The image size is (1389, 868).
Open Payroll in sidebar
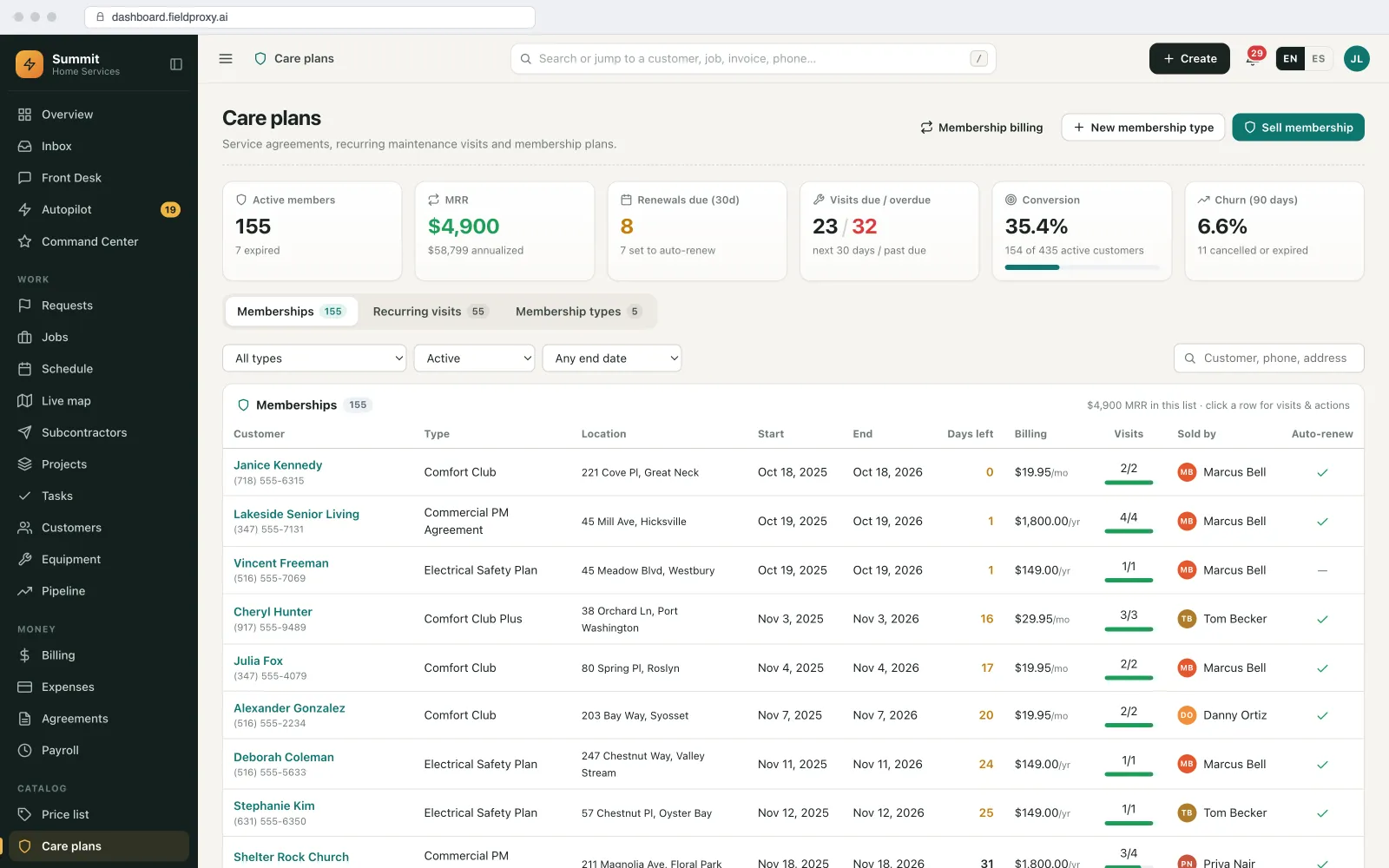pos(99,751)
